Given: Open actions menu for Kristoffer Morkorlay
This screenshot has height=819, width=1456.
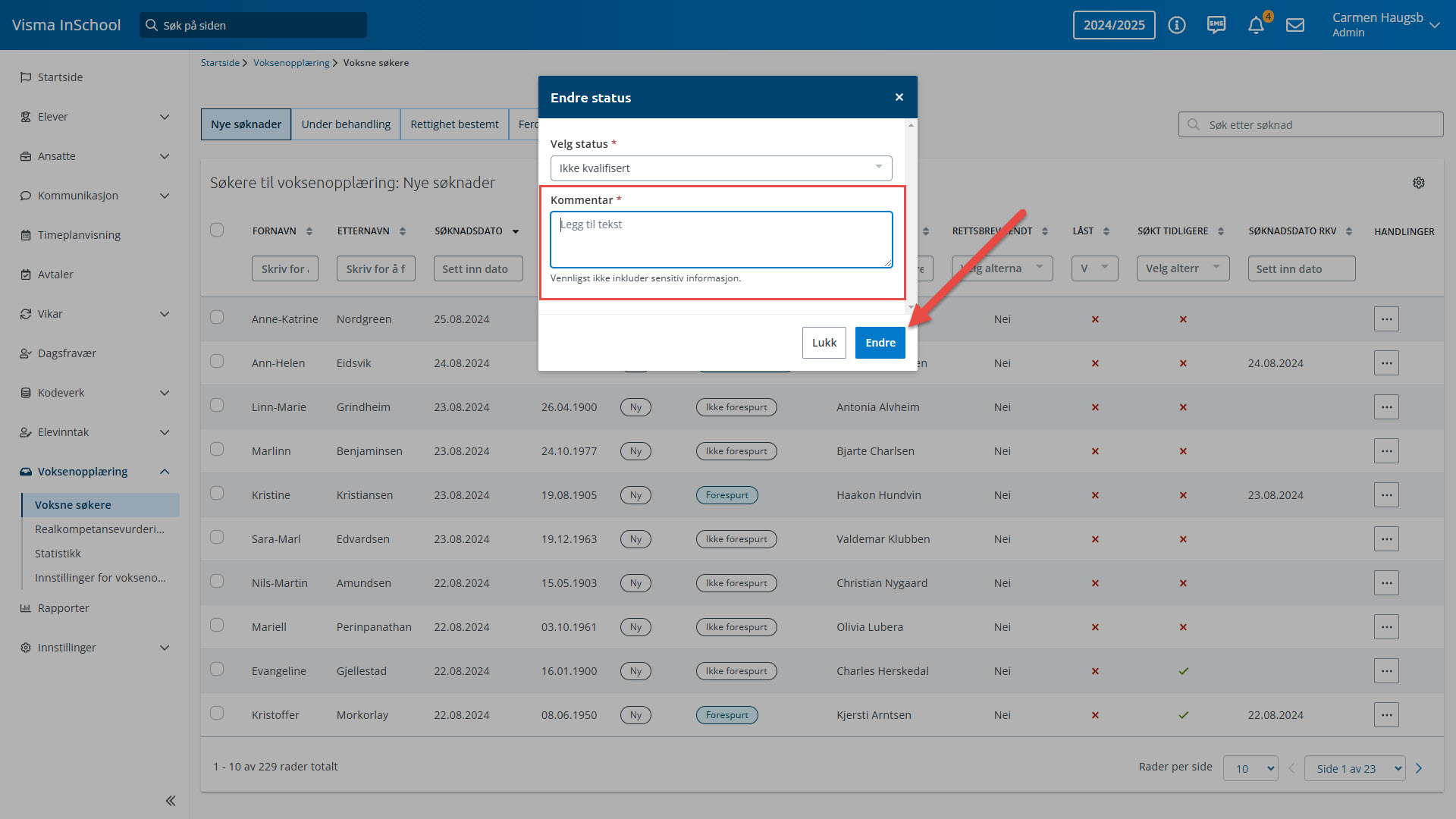Looking at the screenshot, I should point(1386,715).
